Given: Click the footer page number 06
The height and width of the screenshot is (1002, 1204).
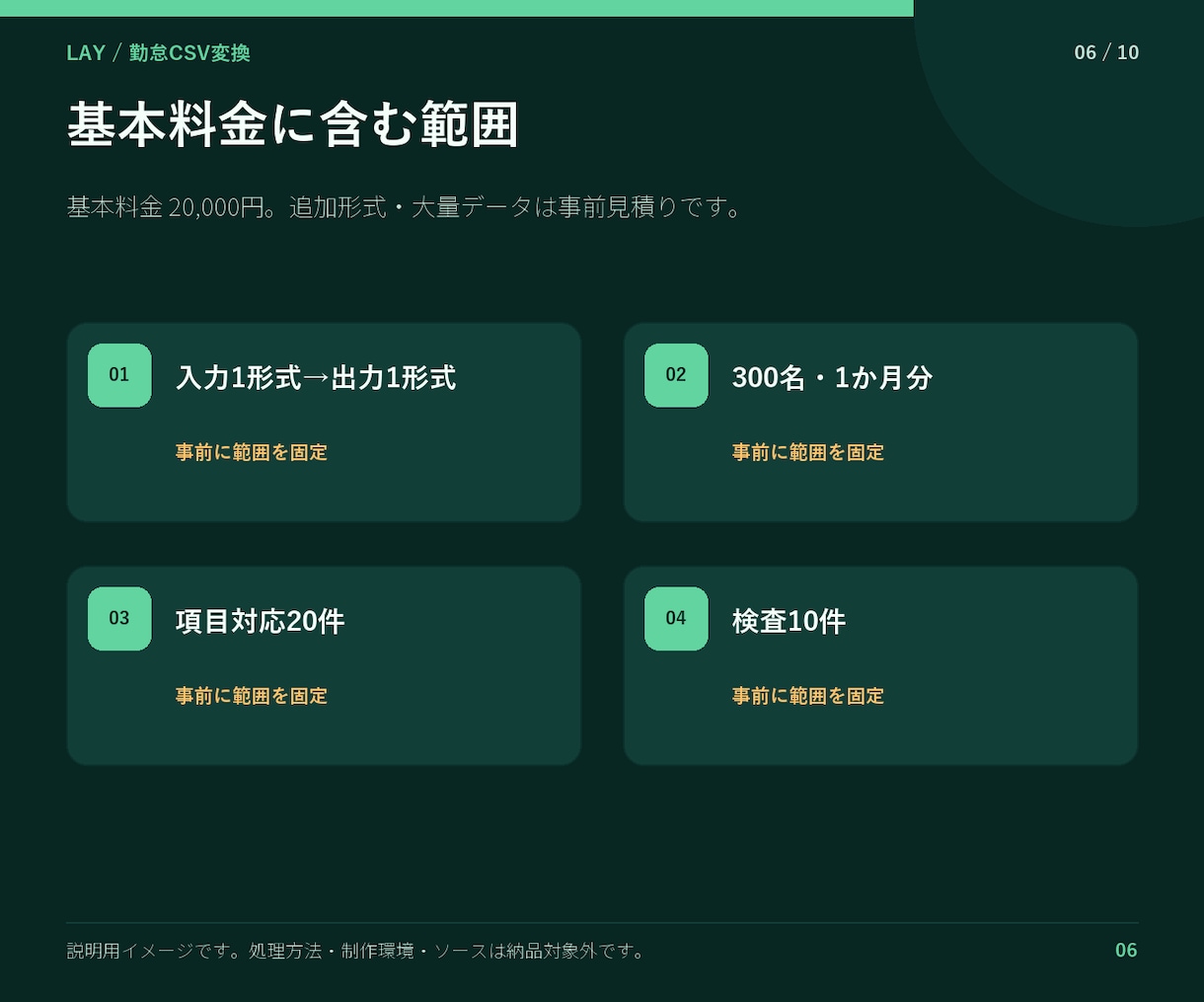Looking at the screenshot, I should coord(1126,951).
